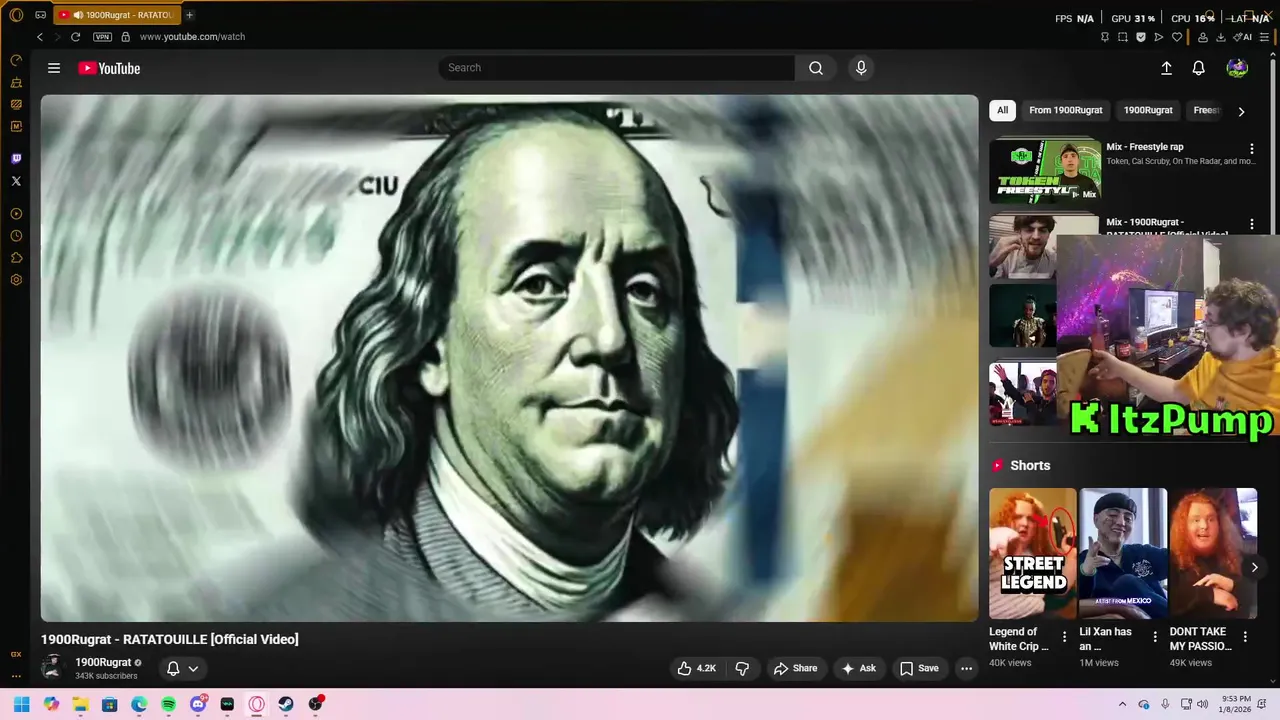Open the 1900Rugrat channel avatar

click(x=53, y=668)
